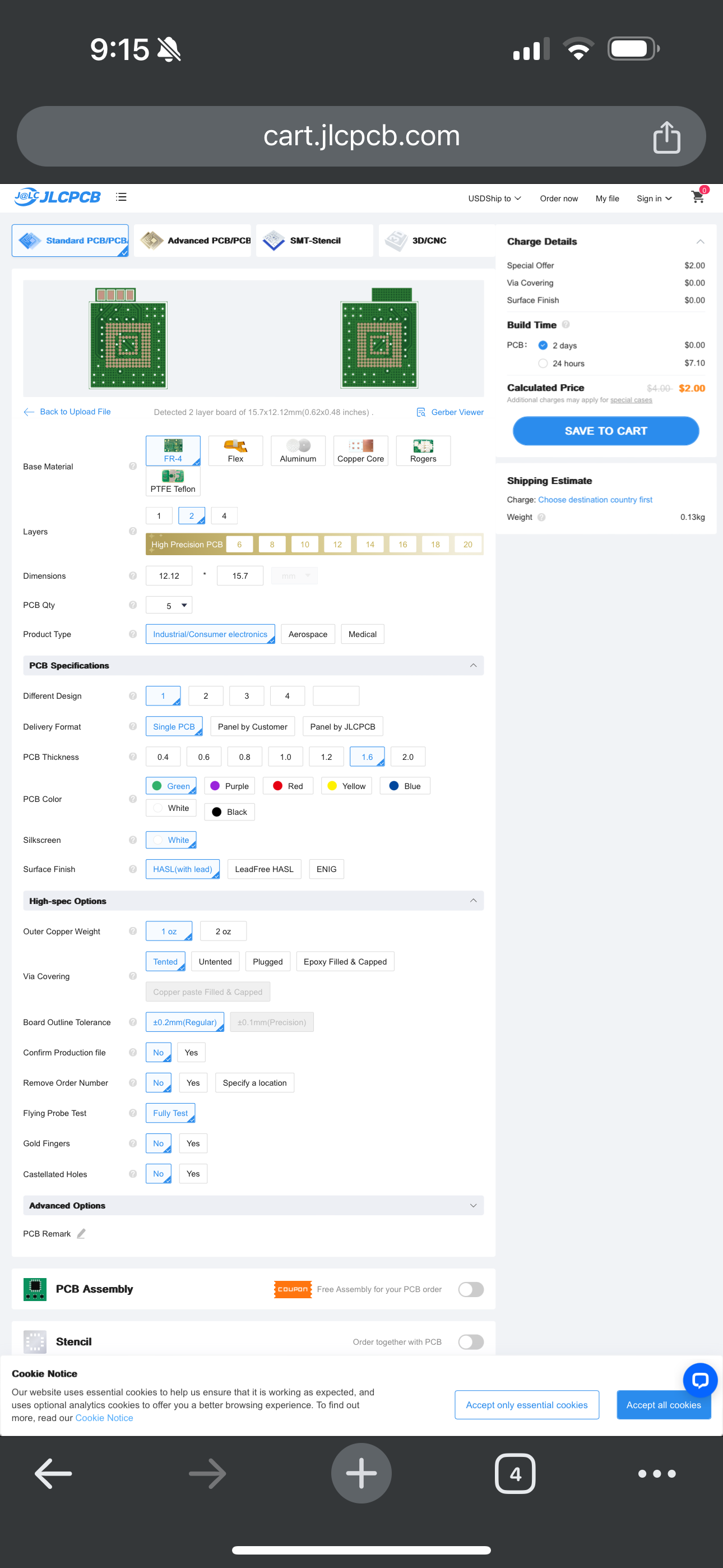Viewport: 723px width, 1568px height.
Task: Click the Gold Fingers help icon
Action: click(133, 1143)
